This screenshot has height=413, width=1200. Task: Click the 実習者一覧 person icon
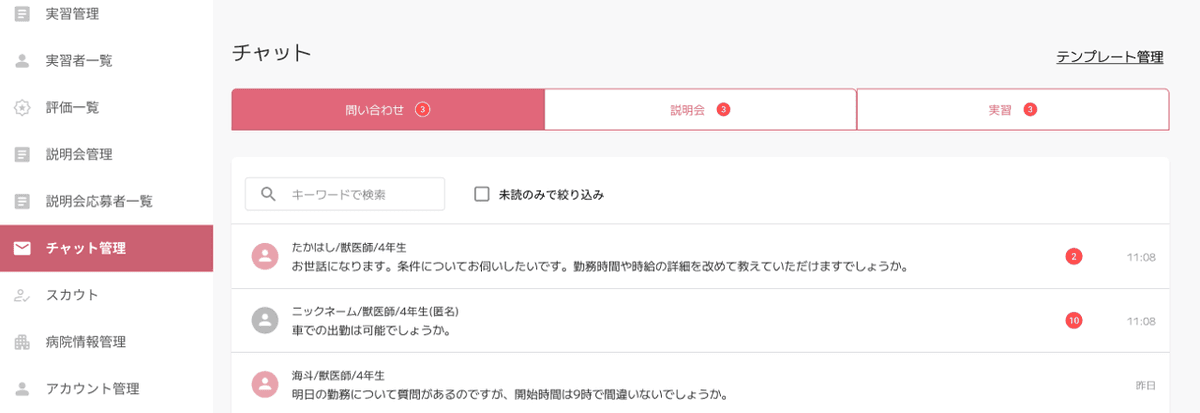(x=22, y=61)
